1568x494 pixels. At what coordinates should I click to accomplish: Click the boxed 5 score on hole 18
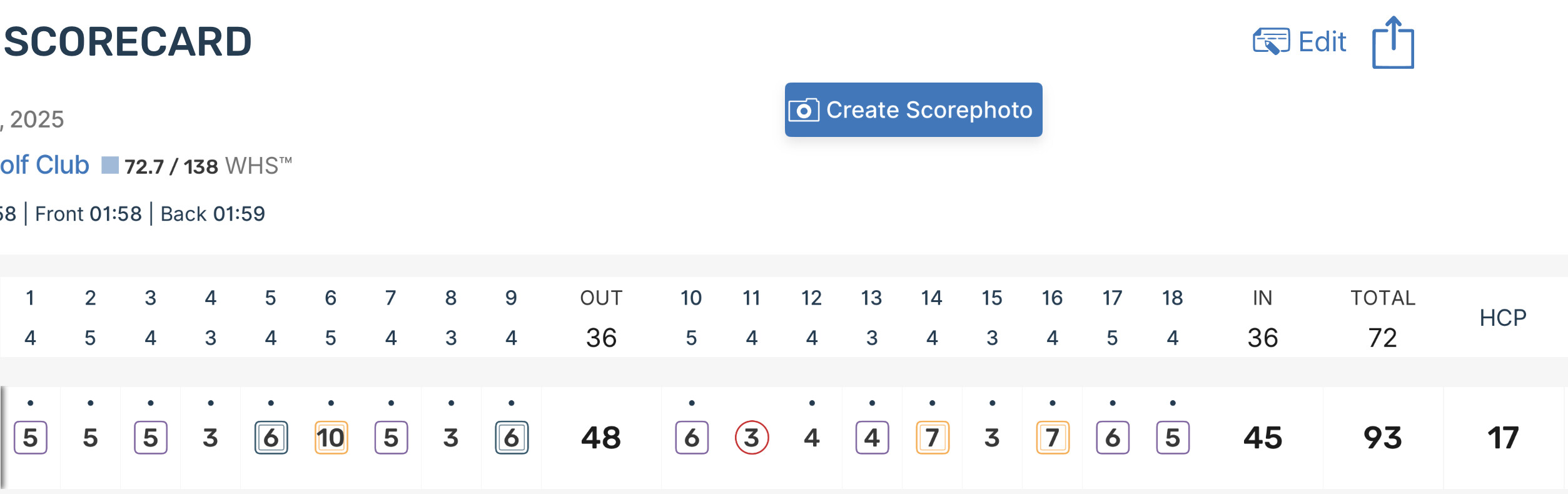1172,438
